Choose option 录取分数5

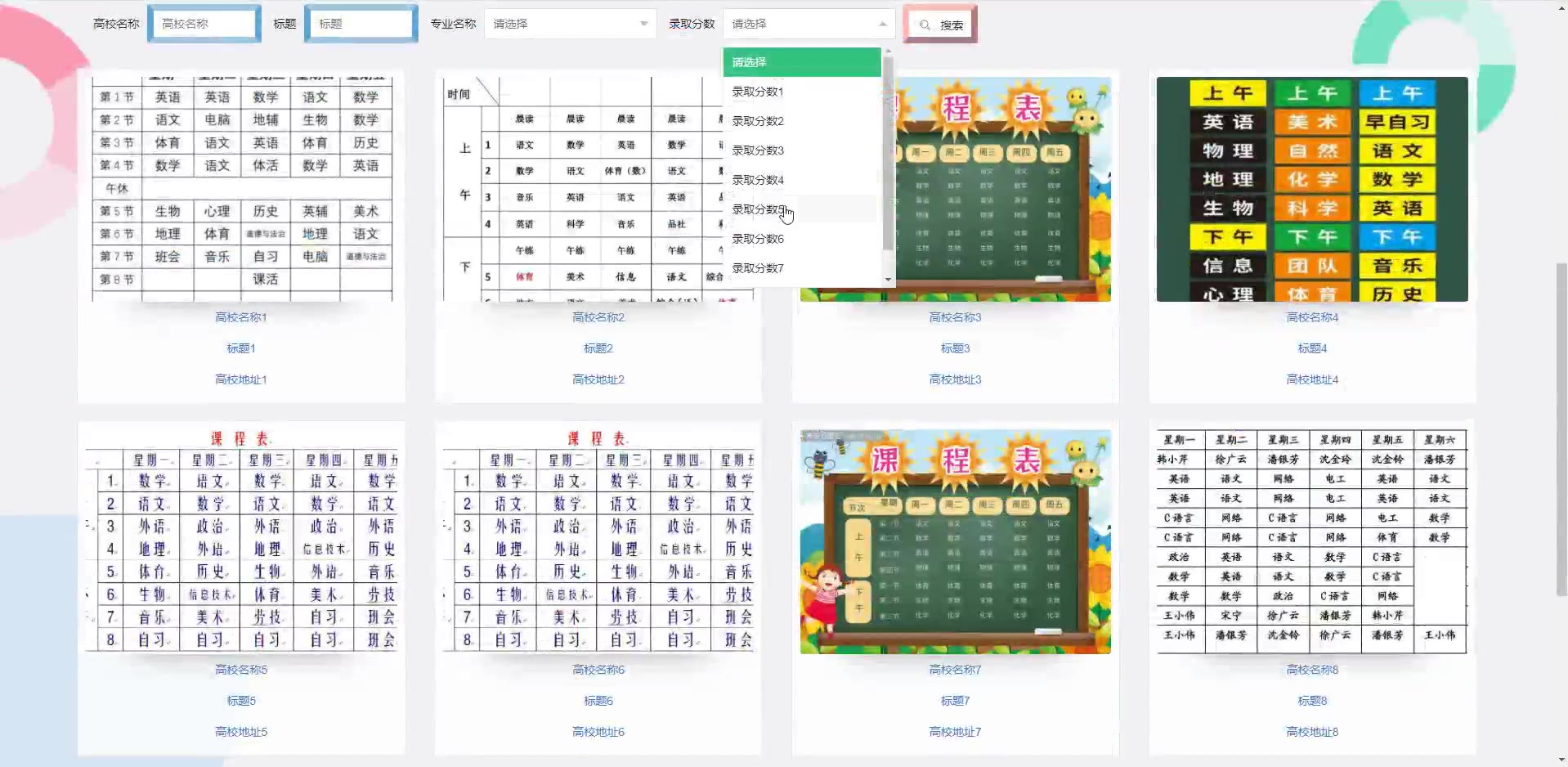802,209
